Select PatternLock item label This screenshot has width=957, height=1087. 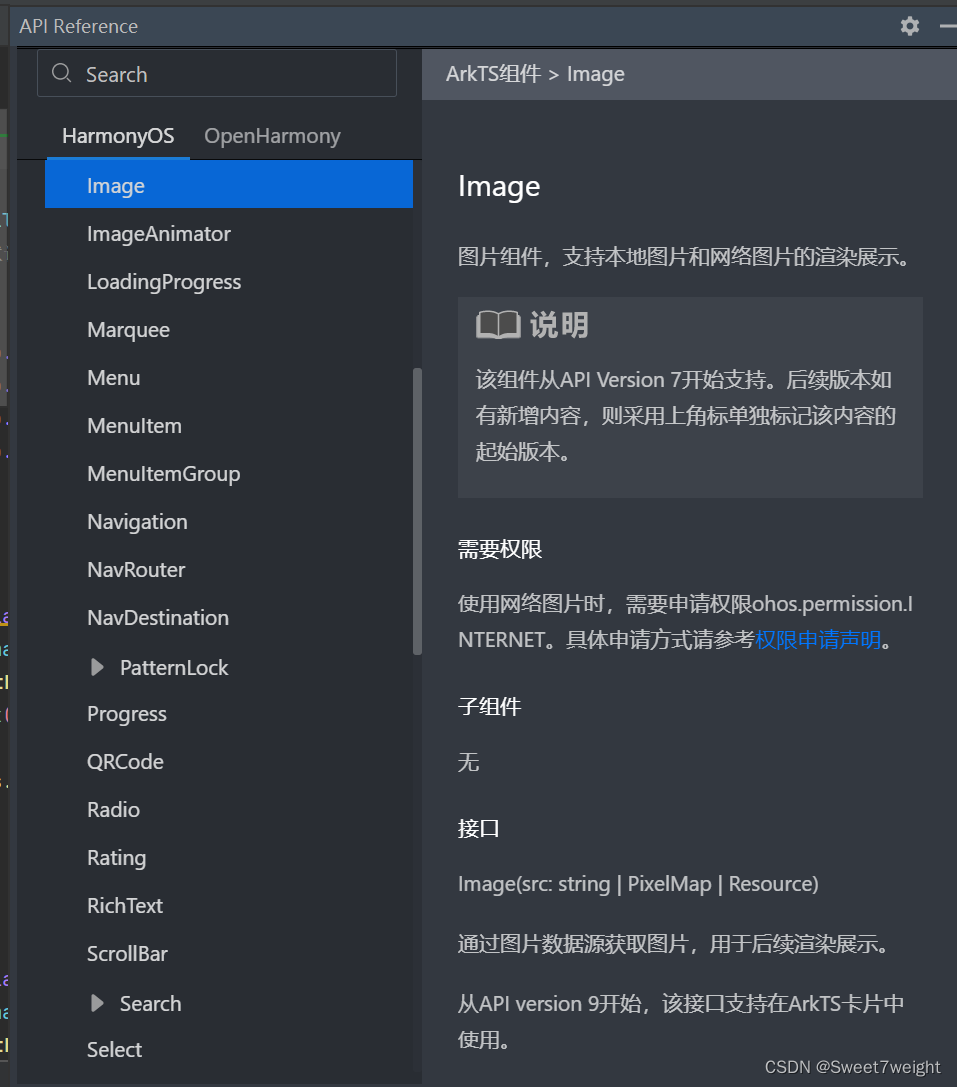coord(174,668)
